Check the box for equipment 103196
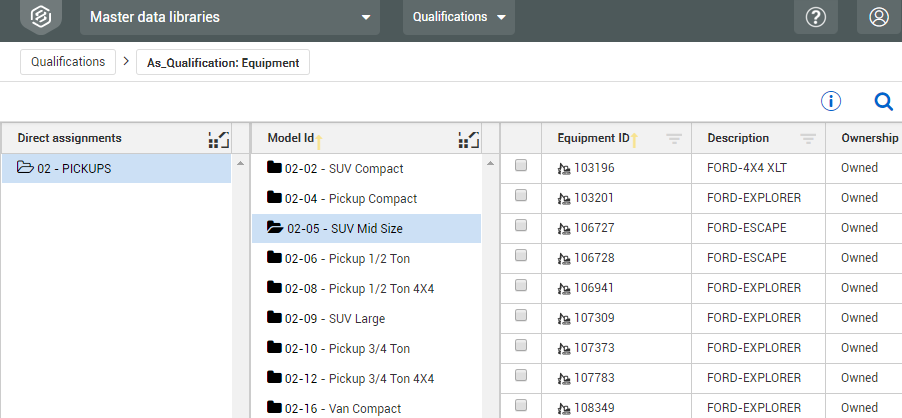 click(x=521, y=167)
